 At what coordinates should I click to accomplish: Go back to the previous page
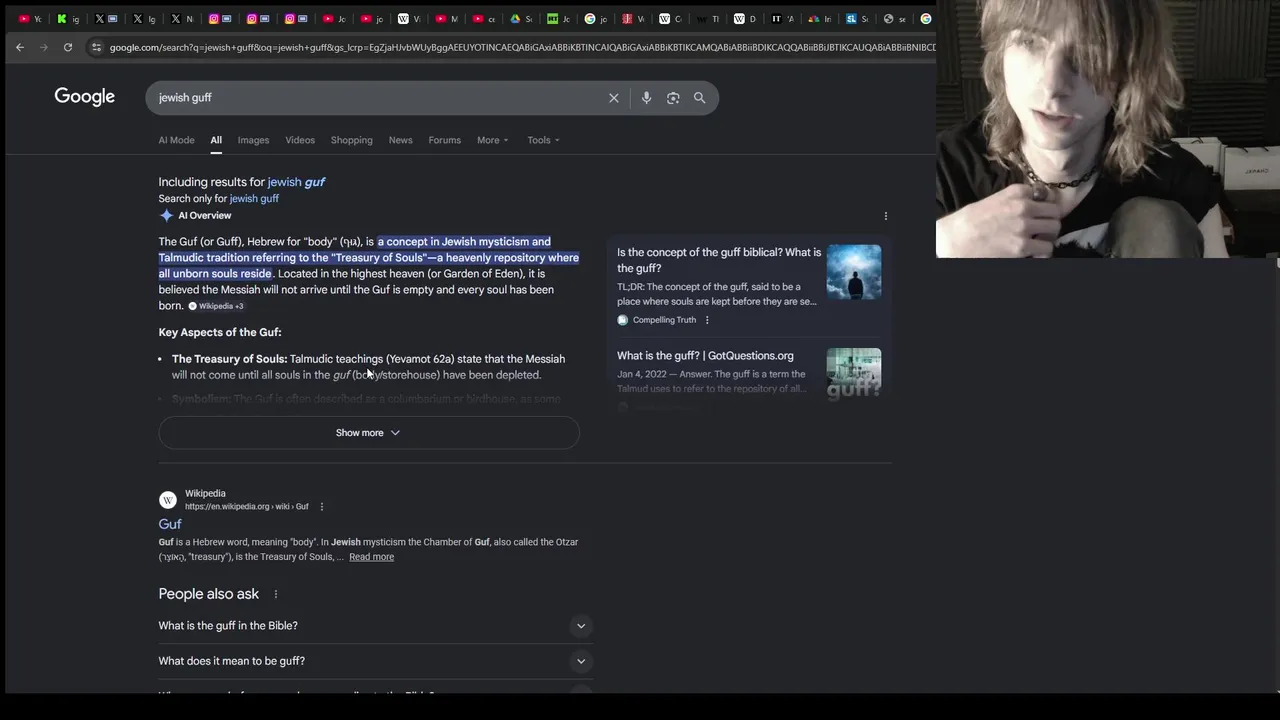pyautogui.click(x=20, y=47)
